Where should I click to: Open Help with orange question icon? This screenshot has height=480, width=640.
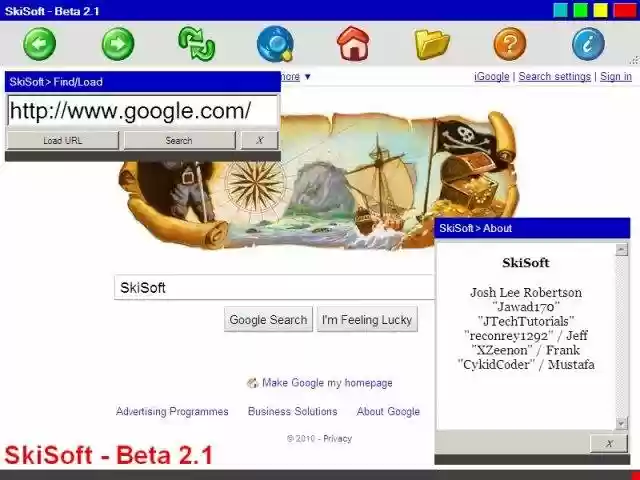(x=510, y=44)
